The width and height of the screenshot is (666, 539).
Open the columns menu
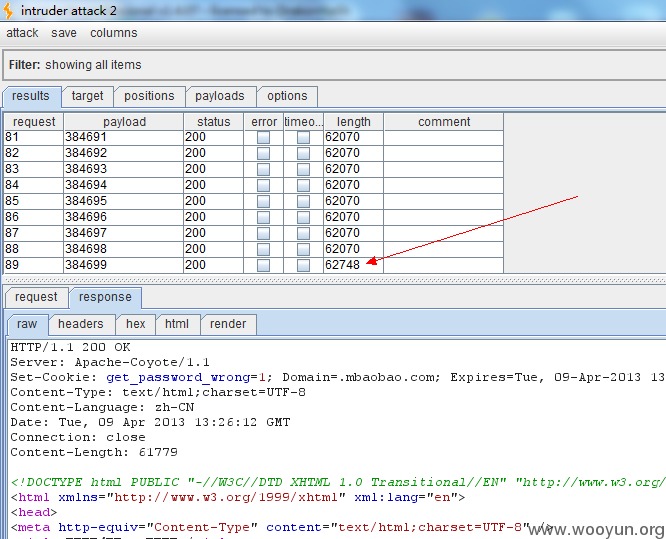coord(113,33)
